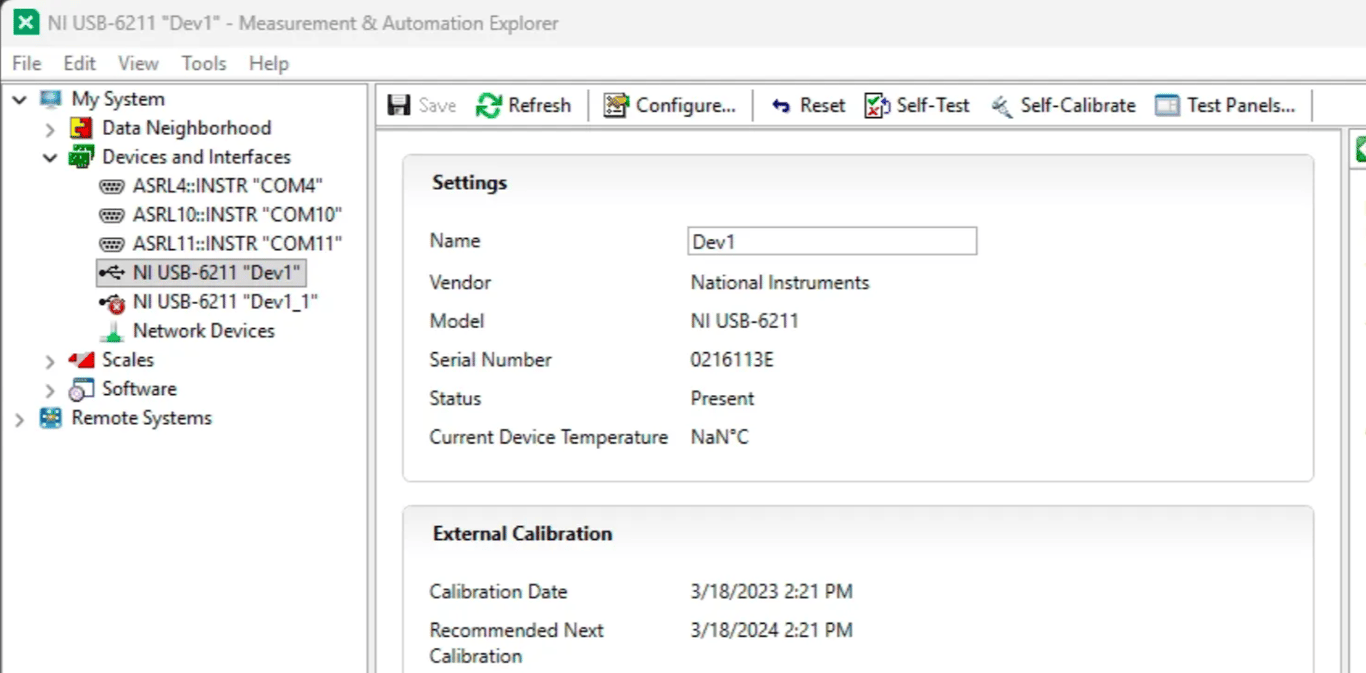Screen dimensions: 1366x673
Task: Click the Refresh toolbar icon
Action: click(x=488, y=106)
